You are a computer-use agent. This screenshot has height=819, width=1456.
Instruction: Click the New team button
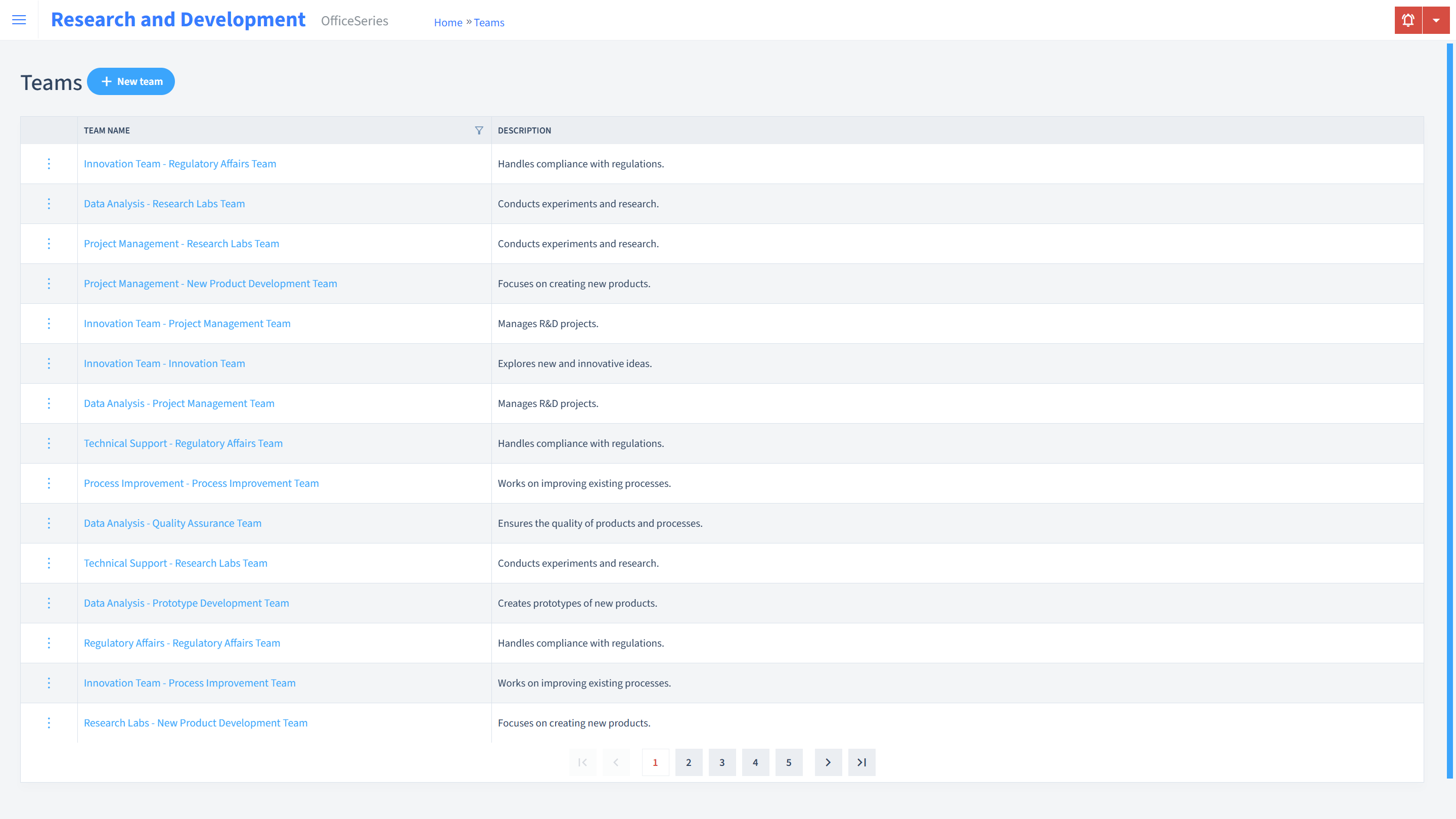pos(131,81)
